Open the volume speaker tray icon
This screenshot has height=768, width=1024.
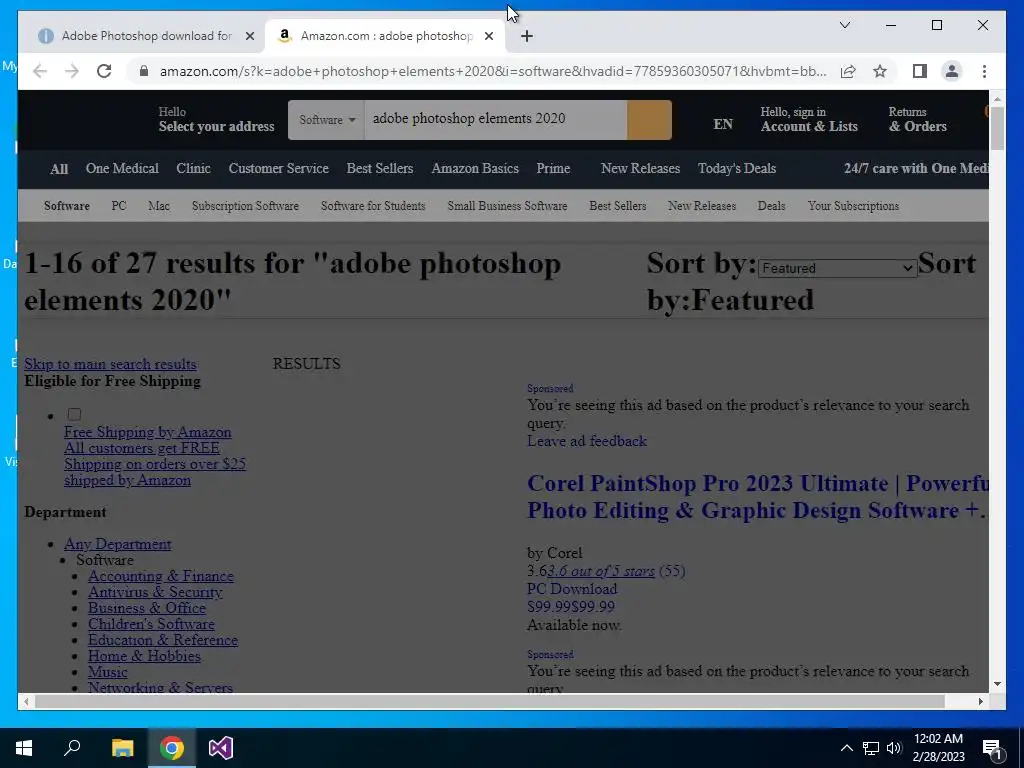[x=894, y=748]
